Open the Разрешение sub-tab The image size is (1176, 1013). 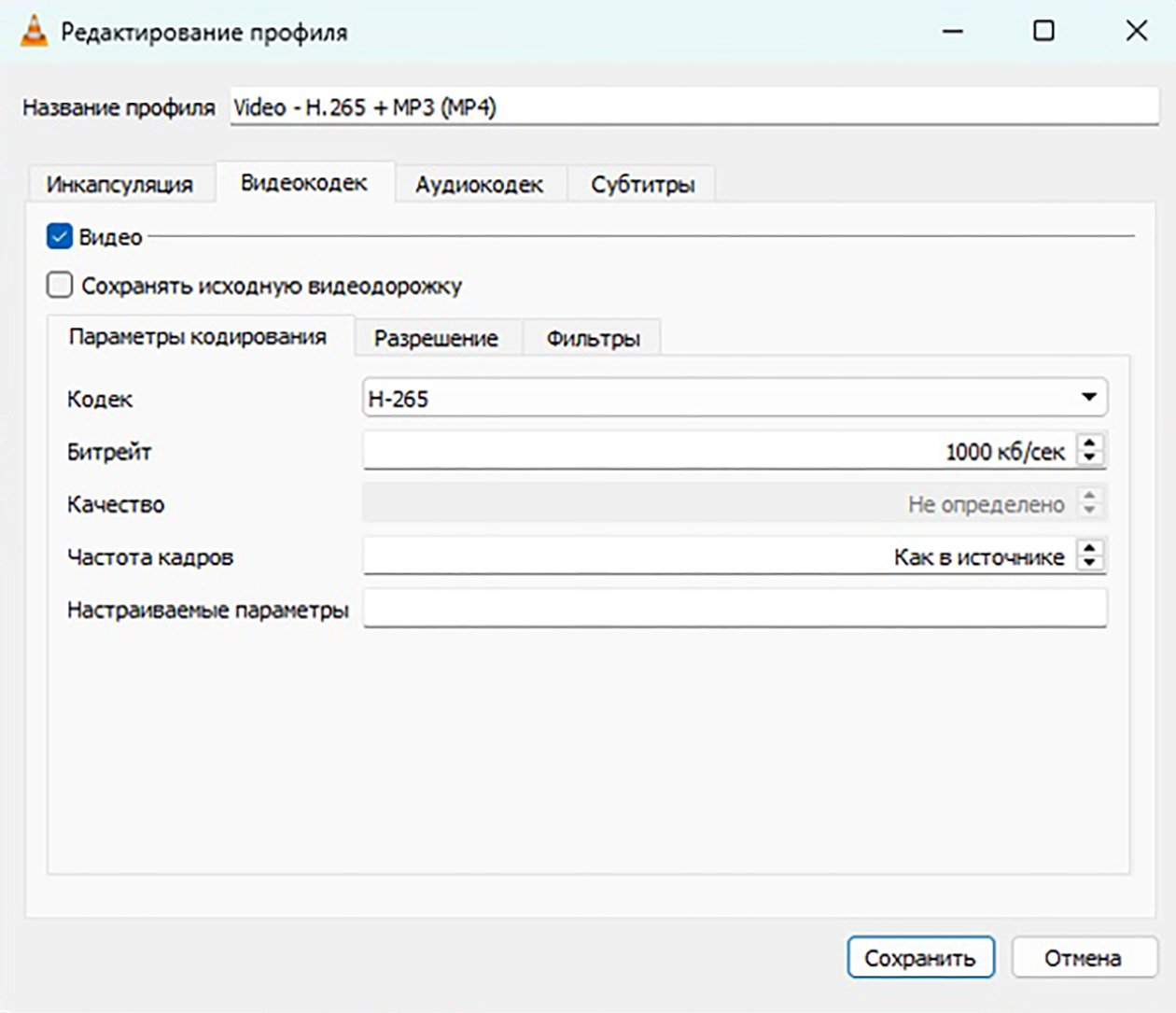(436, 338)
